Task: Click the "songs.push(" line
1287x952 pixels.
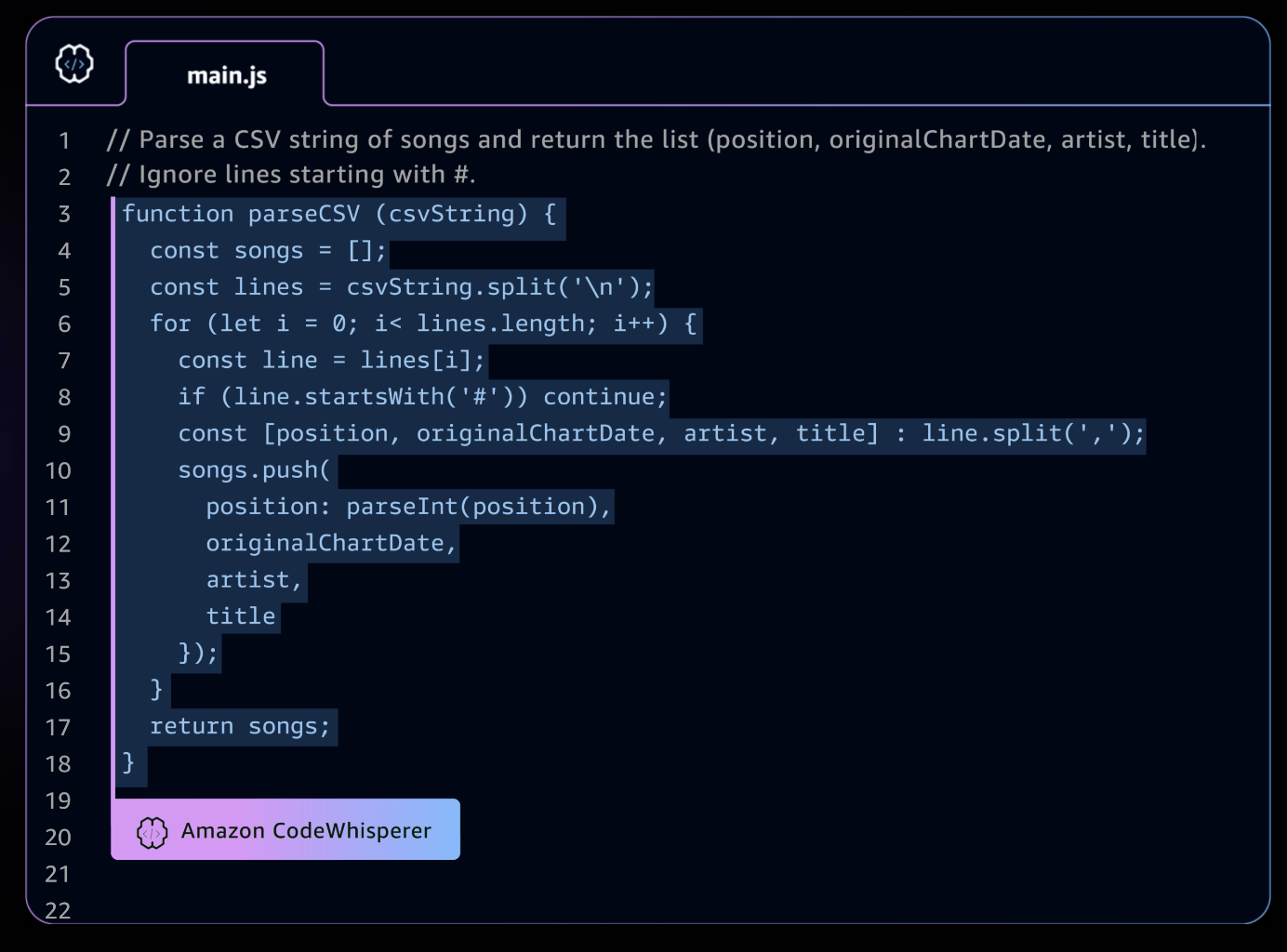Action: coord(254,470)
